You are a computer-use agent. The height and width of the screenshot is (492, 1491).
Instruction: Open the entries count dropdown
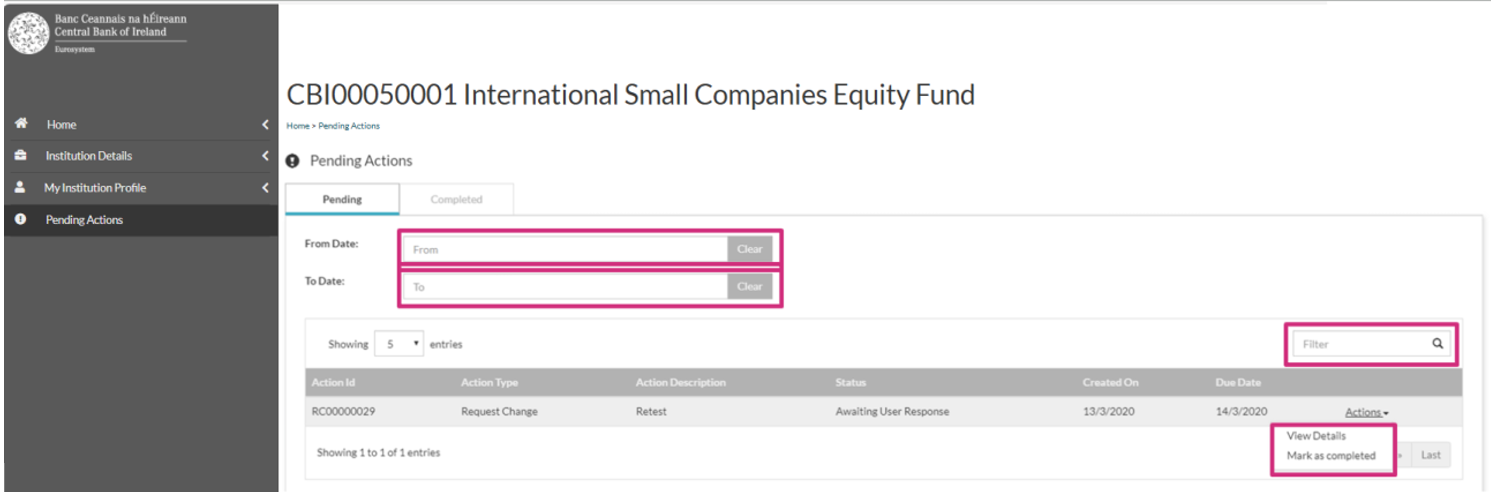(x=399, y=344)
